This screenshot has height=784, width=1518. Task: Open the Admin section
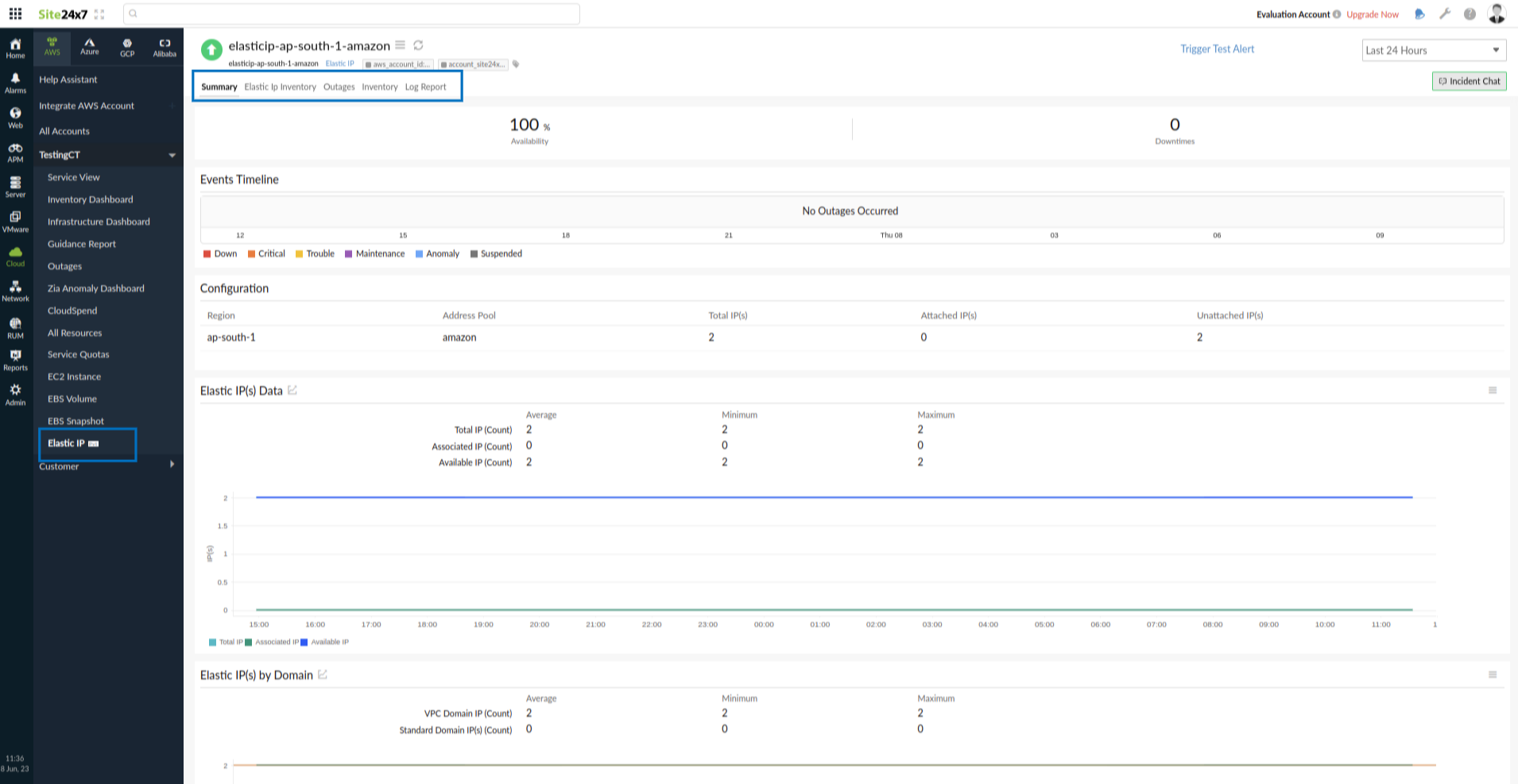[x=15, y=395]
